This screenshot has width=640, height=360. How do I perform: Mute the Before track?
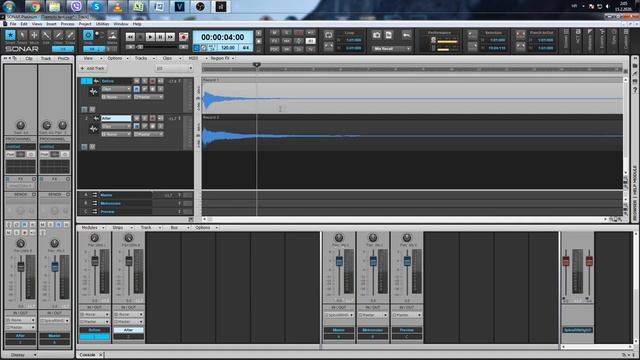137,81
